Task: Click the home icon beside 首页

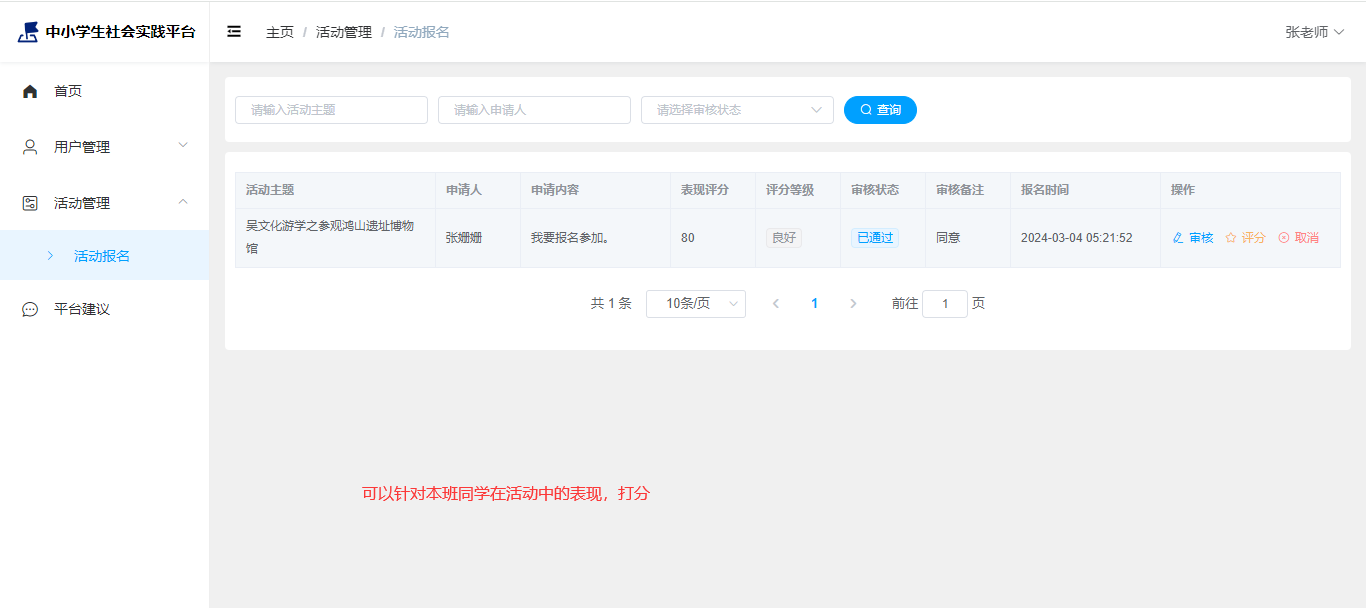Action: (30, 91)
